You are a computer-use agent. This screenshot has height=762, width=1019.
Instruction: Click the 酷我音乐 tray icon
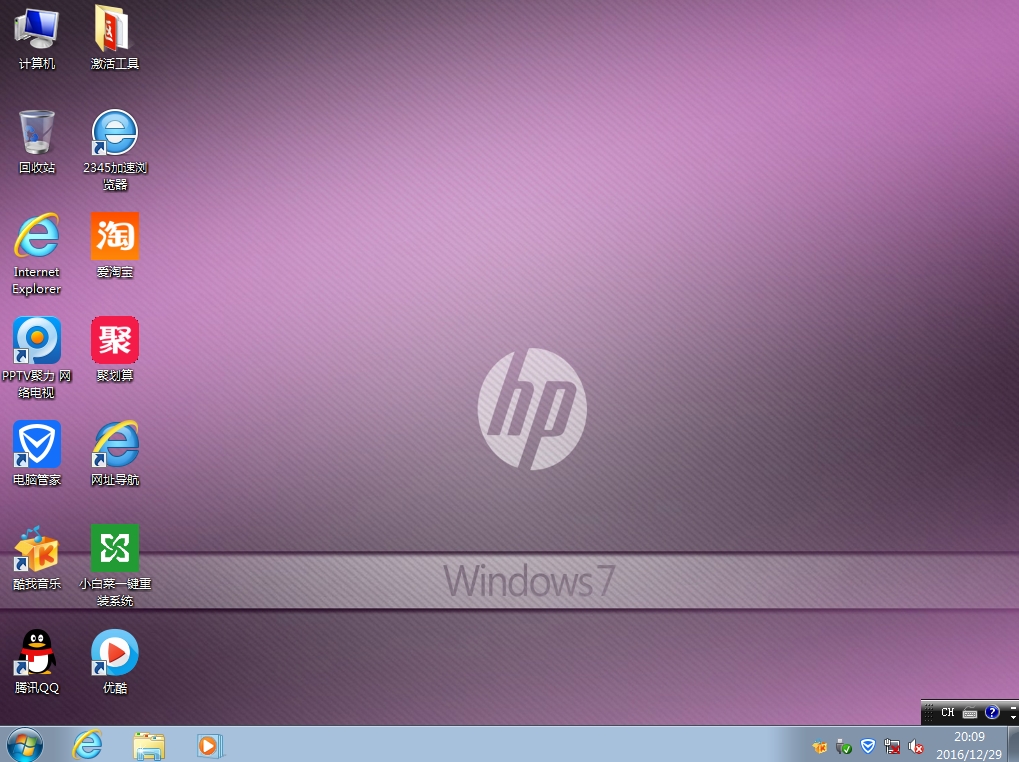tap(820, 747)
